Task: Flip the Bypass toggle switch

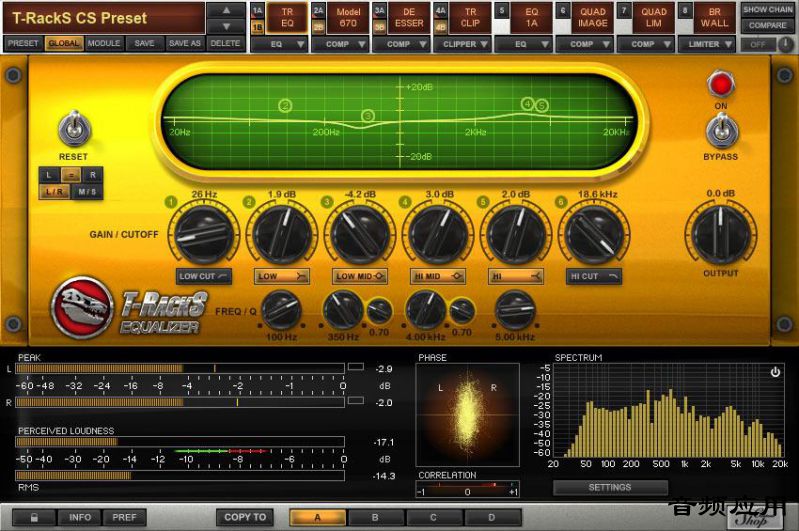Action: pos(722,130)
